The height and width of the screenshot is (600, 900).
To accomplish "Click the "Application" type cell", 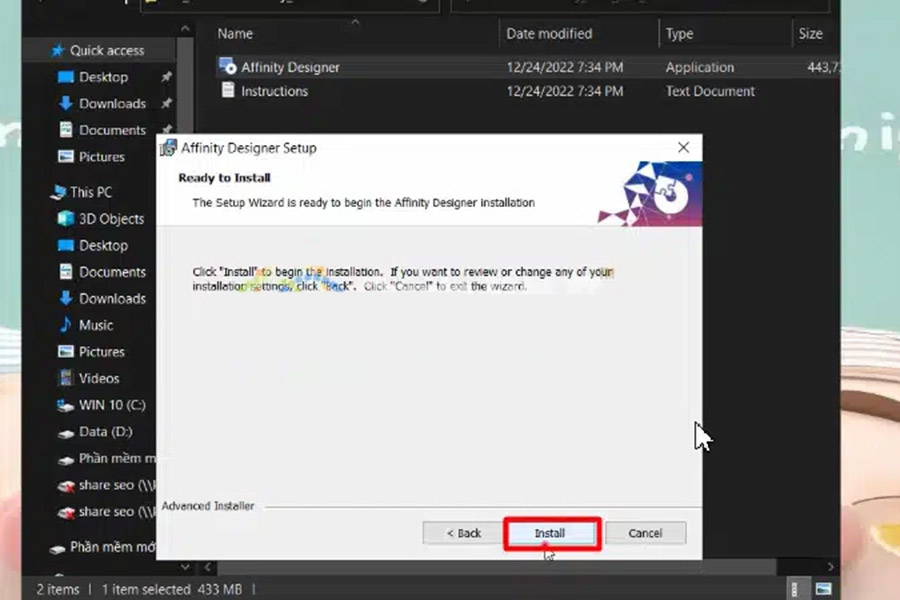I will [x=700, y=67].
